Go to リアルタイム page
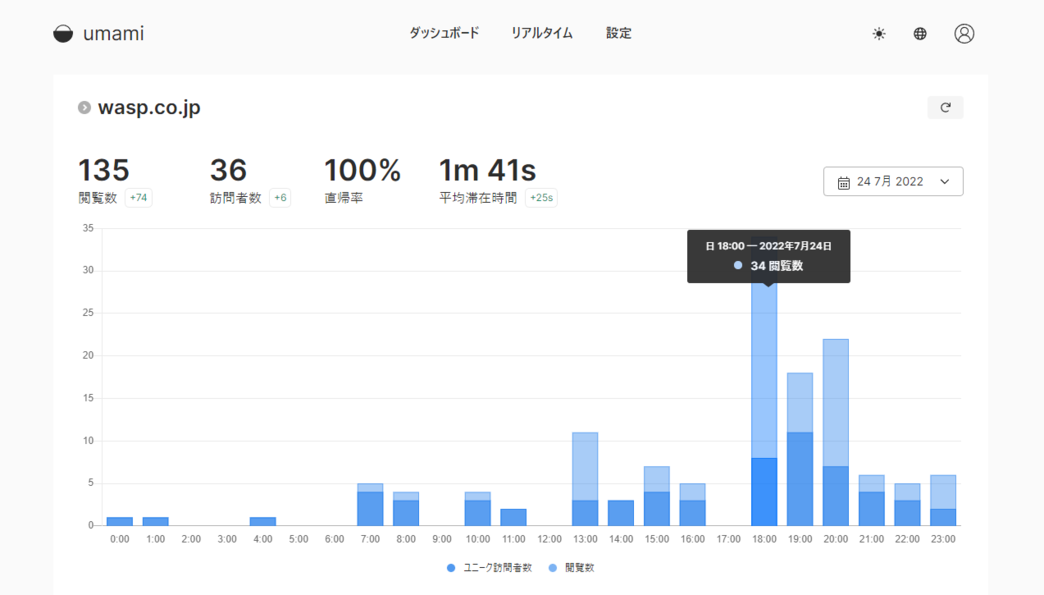The width and height of the screenshot is (1044, 595). coord(542,33)
